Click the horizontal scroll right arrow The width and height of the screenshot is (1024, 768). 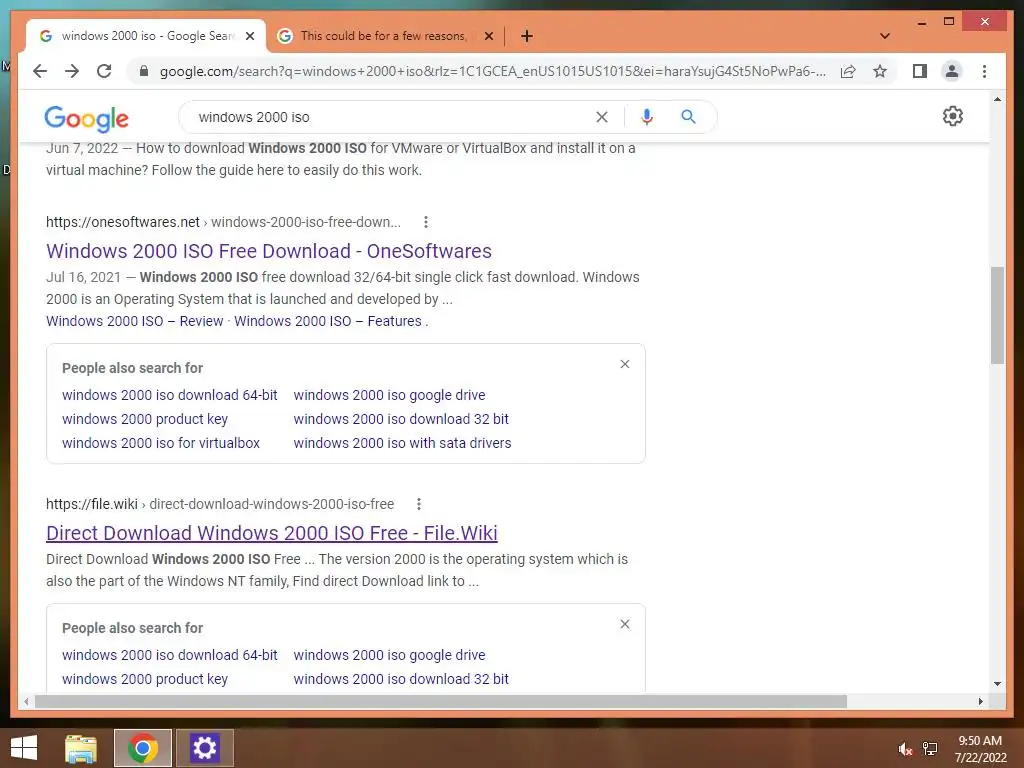coord(980,701)
